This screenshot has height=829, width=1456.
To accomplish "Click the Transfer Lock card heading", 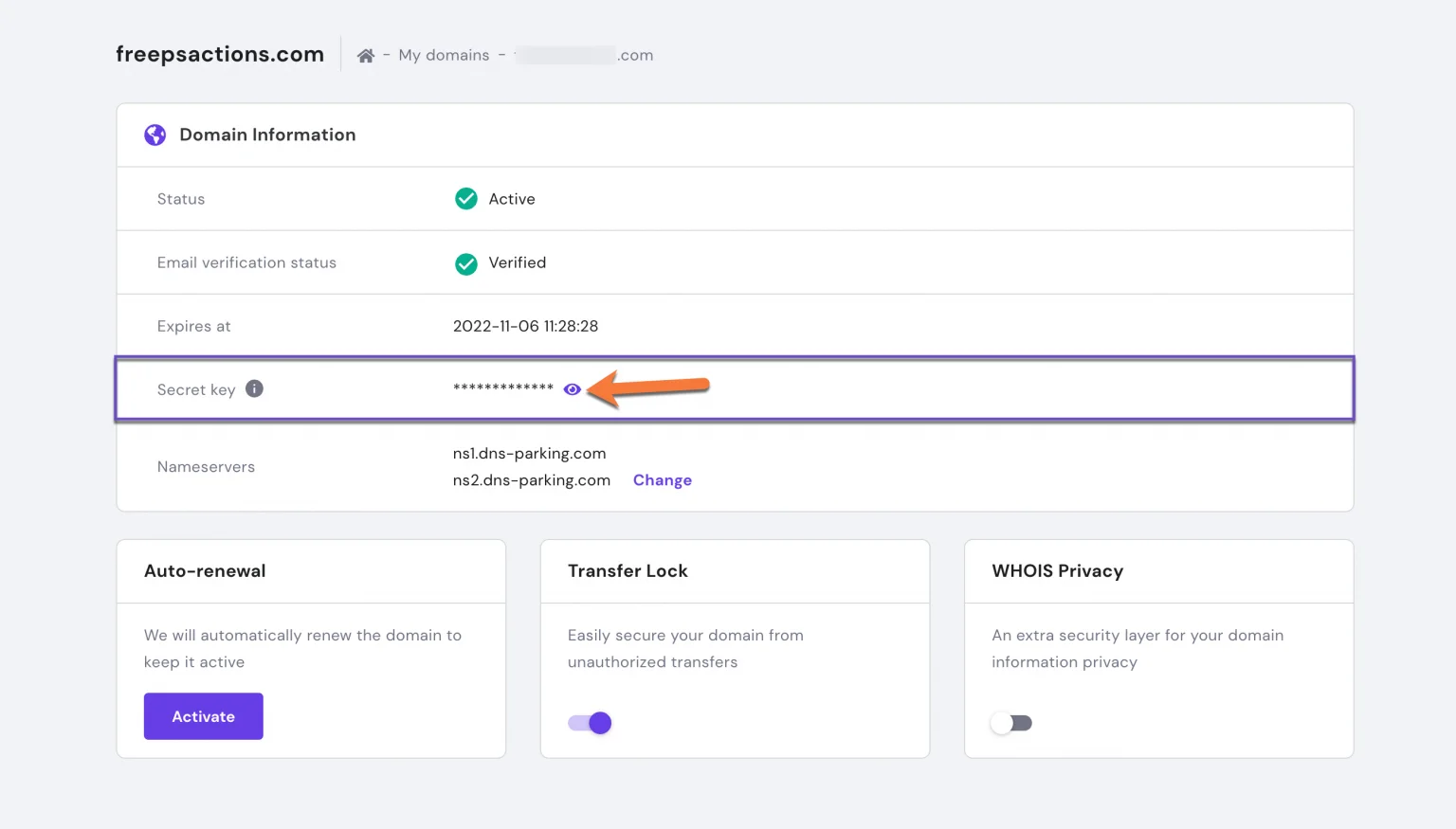I will pos(628,571).
